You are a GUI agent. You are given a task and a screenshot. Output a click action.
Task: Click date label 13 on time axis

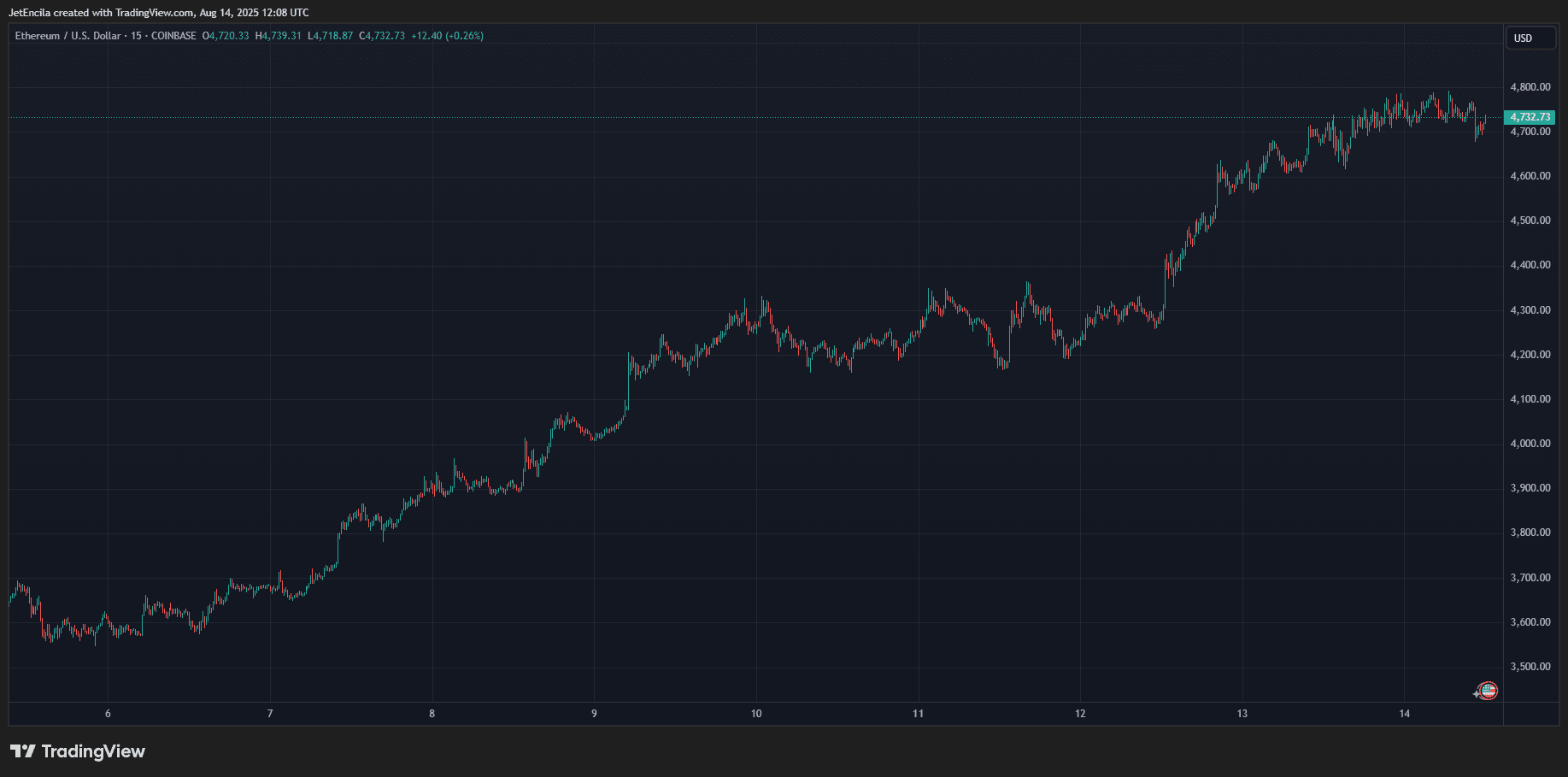point(1242,714)
